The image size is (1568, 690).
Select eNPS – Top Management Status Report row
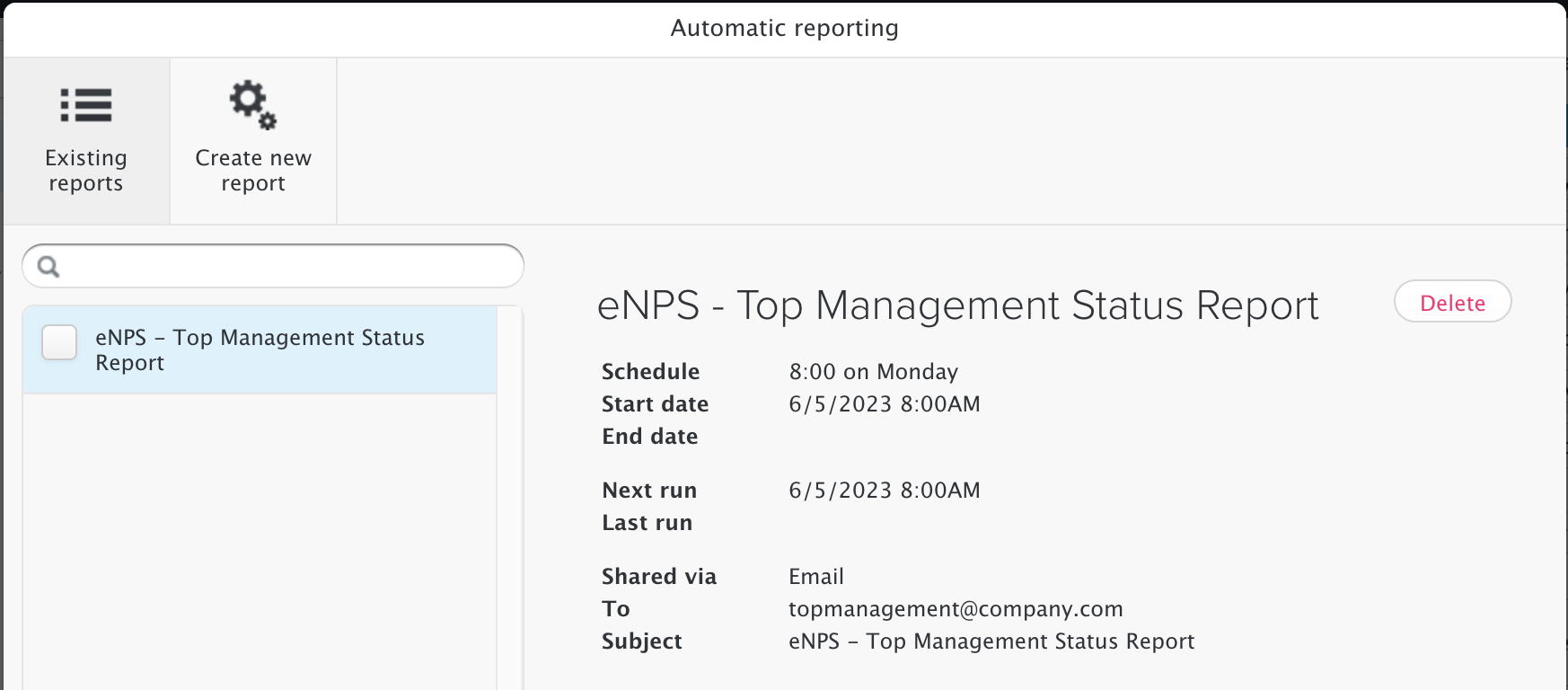[x=260, y=350]
